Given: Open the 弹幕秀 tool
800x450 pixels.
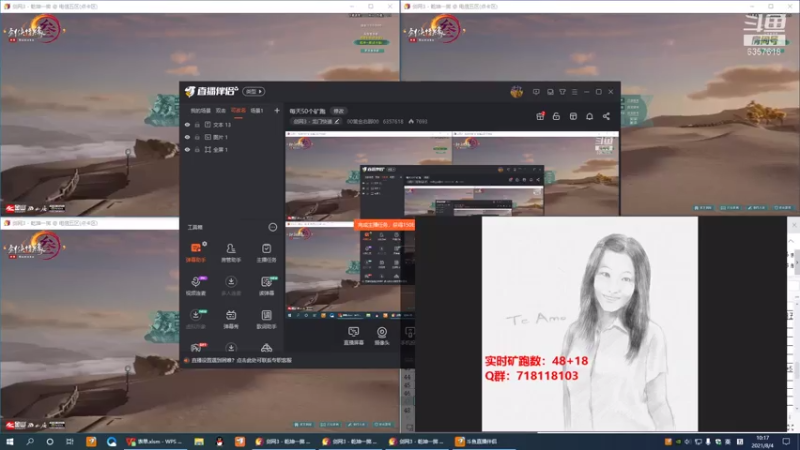Looking at the screenshot, I should [x=231, y=319].
